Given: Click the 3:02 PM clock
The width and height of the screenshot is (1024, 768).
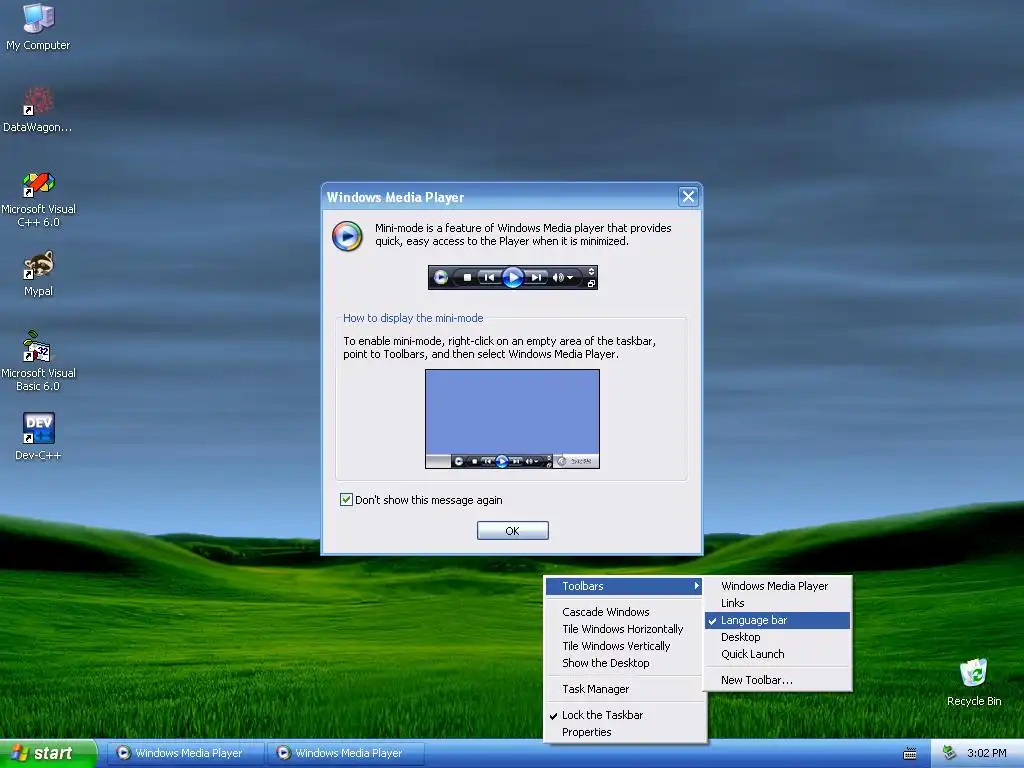Looking at the screenshot, I should tap(987, 753).
